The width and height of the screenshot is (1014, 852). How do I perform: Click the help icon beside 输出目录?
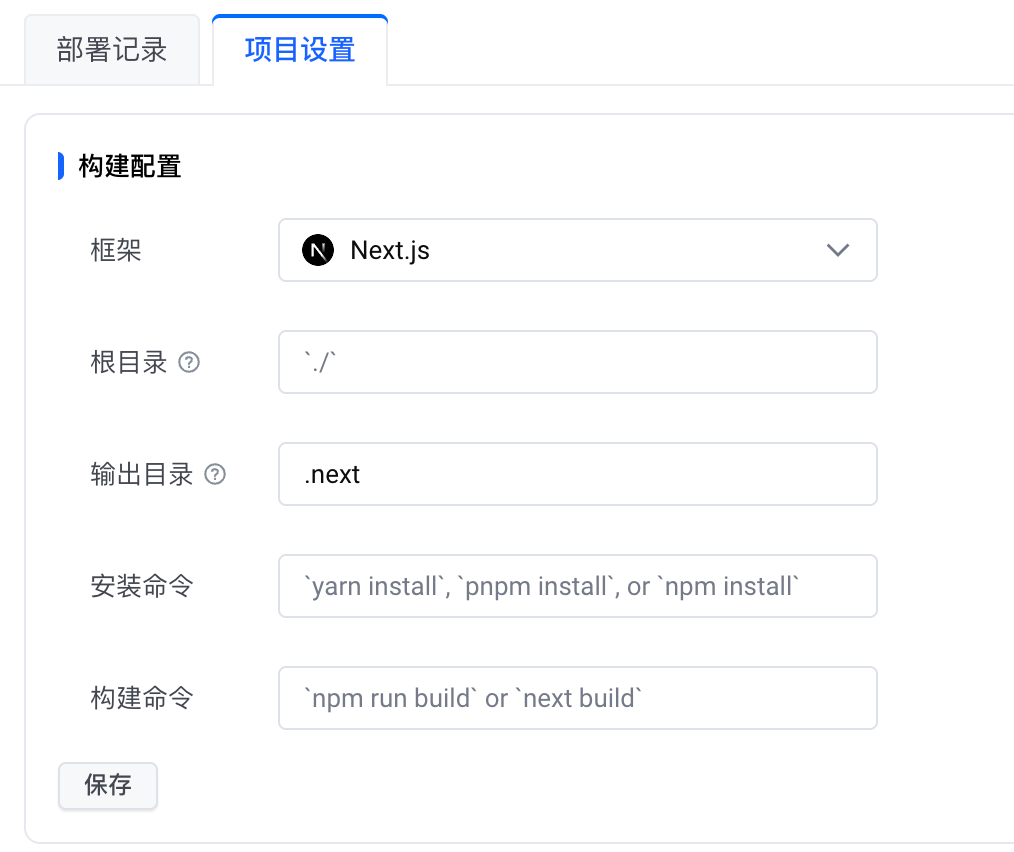215,475
